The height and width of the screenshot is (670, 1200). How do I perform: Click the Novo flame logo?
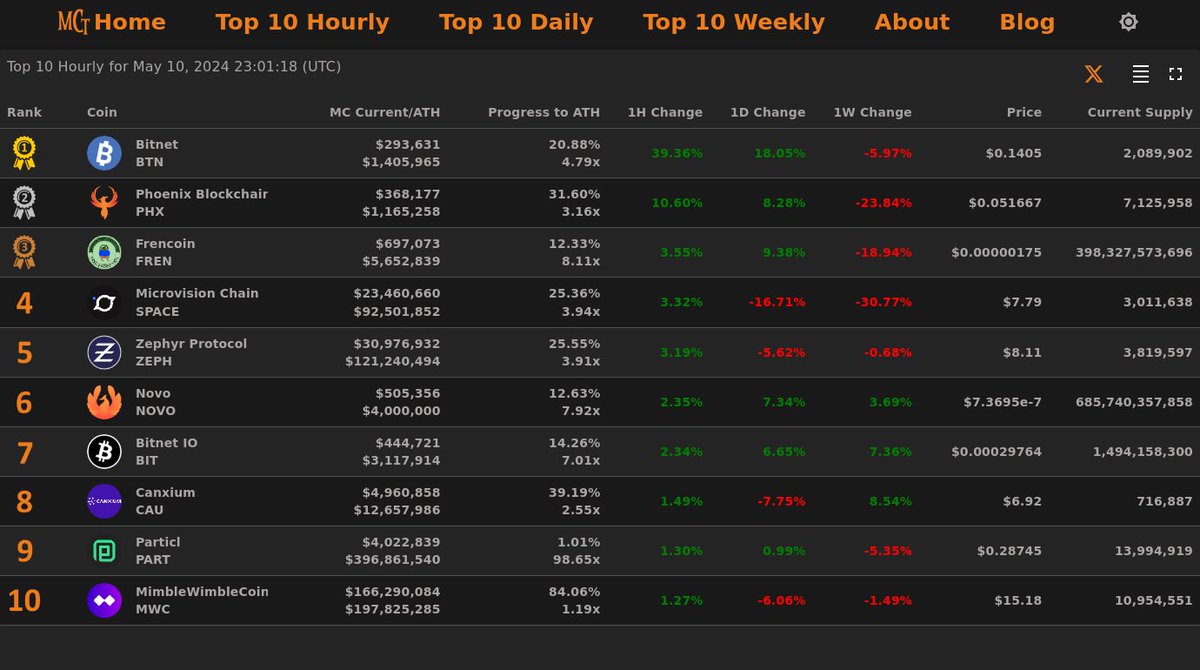[104, 402]
